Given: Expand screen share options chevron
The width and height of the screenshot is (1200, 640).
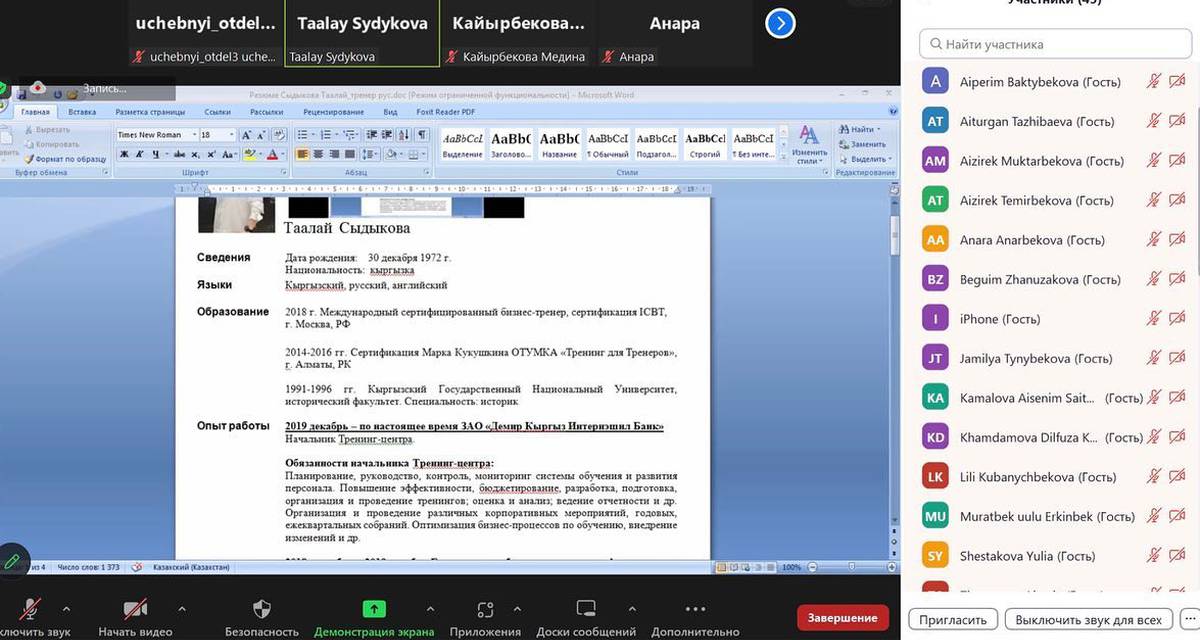Looking at the screenshot, I should 430,608.
